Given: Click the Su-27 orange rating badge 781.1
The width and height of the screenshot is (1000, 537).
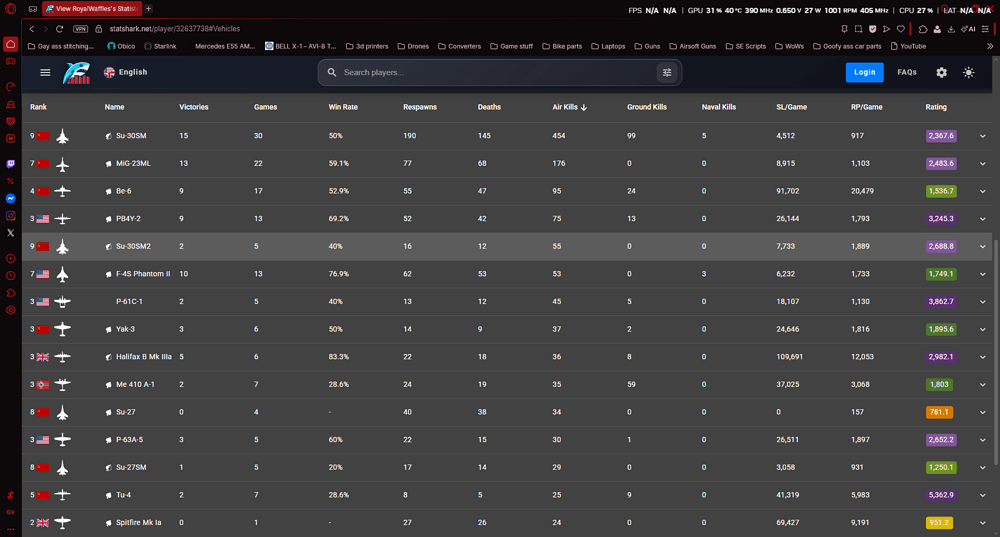Looking at the screenshot, I should (x=939, y=412).
